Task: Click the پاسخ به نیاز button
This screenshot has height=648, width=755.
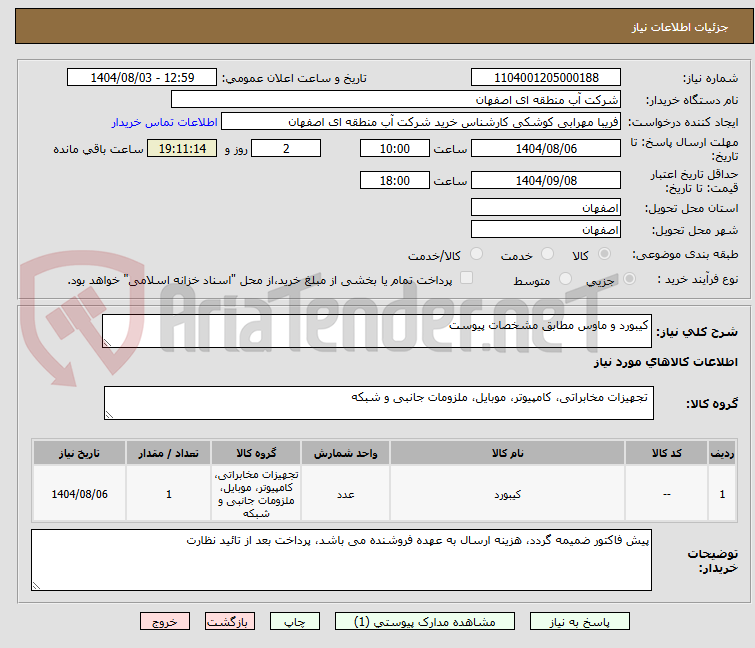Action: pyautogui.click(x=579, y=621)
